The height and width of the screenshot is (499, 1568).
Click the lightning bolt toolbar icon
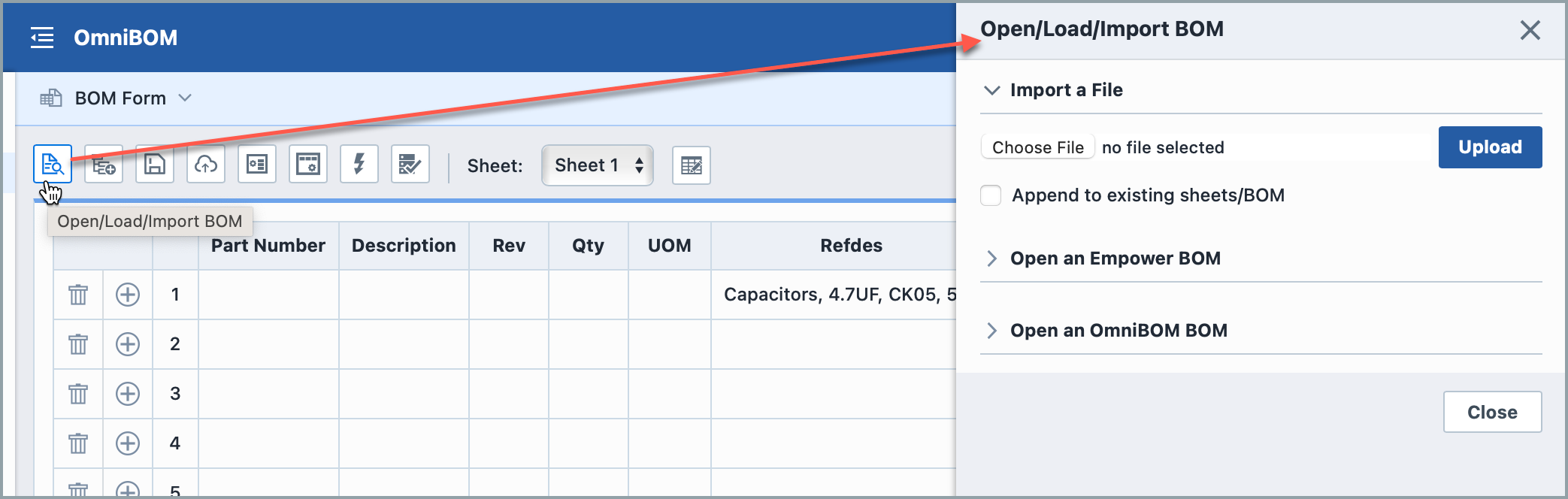coord(359,164)
